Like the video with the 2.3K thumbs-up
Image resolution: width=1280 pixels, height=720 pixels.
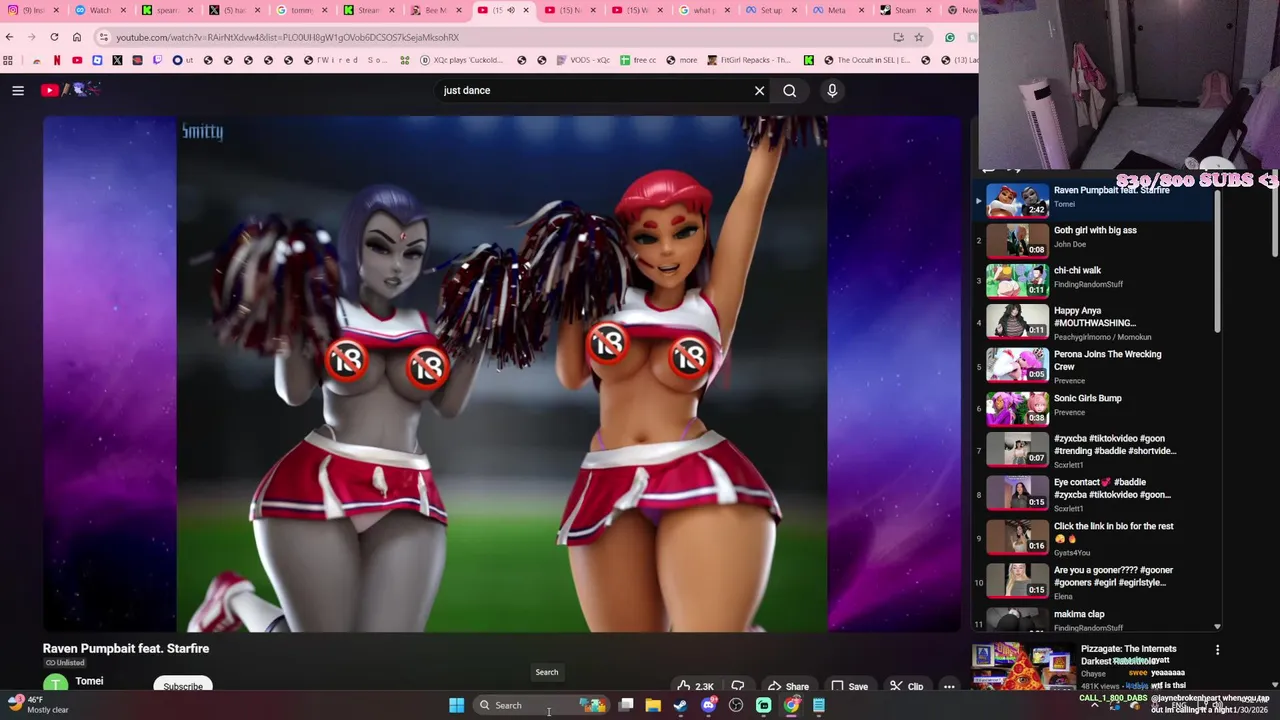tap(695, 686)
